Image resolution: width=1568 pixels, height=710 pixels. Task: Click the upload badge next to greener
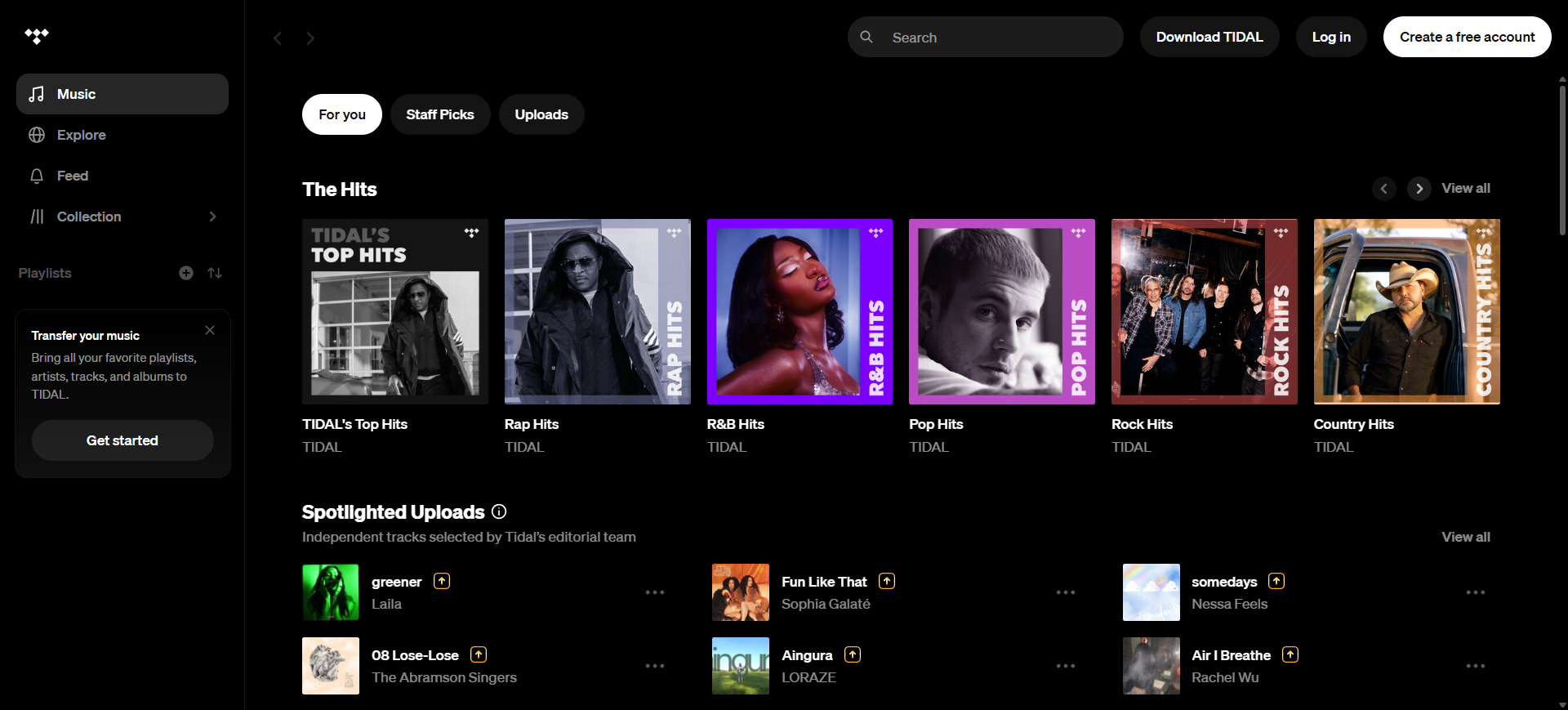pos(442,581)
